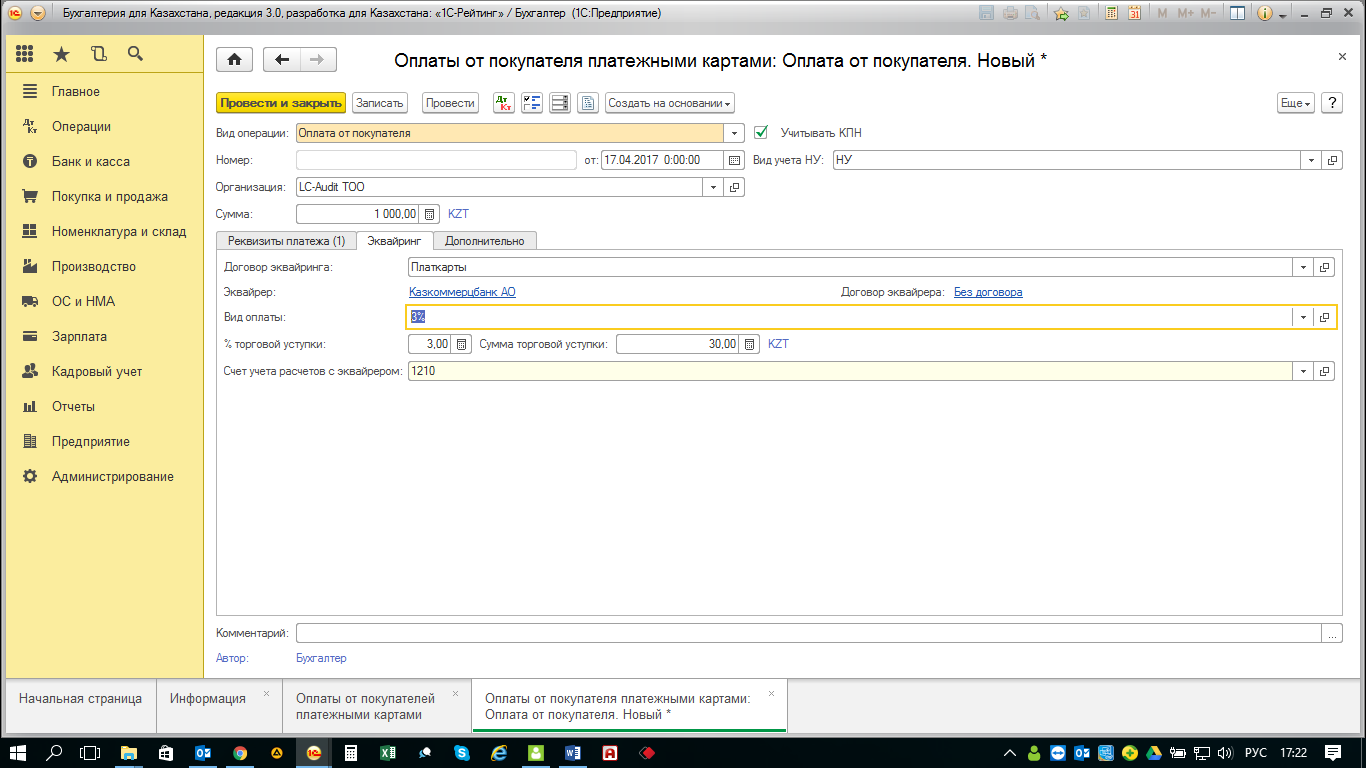Click the Провести button
The width and height of the screenshot is (1366, 768).
(x=450, y=103)
